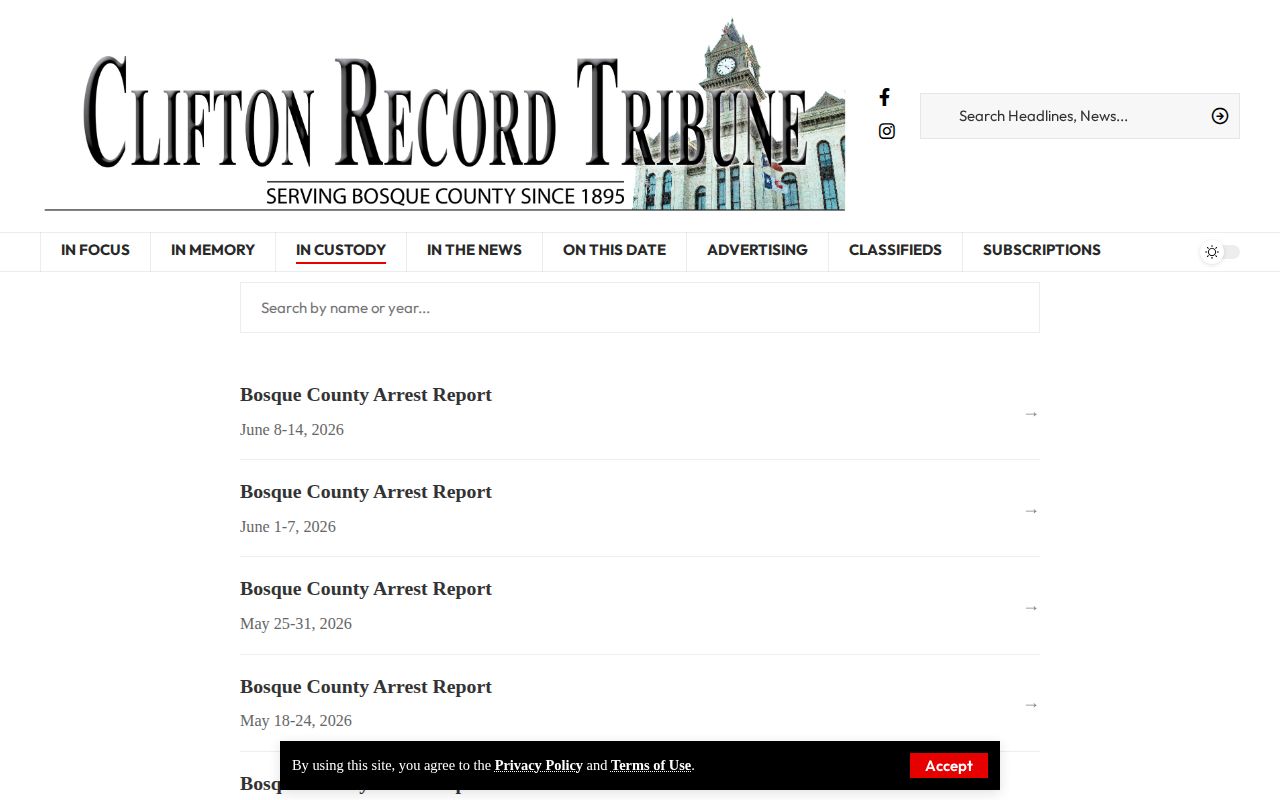1280x800 pixels.
Task: Click the Clifton Record Tribune logo
Action: point(445,115)
